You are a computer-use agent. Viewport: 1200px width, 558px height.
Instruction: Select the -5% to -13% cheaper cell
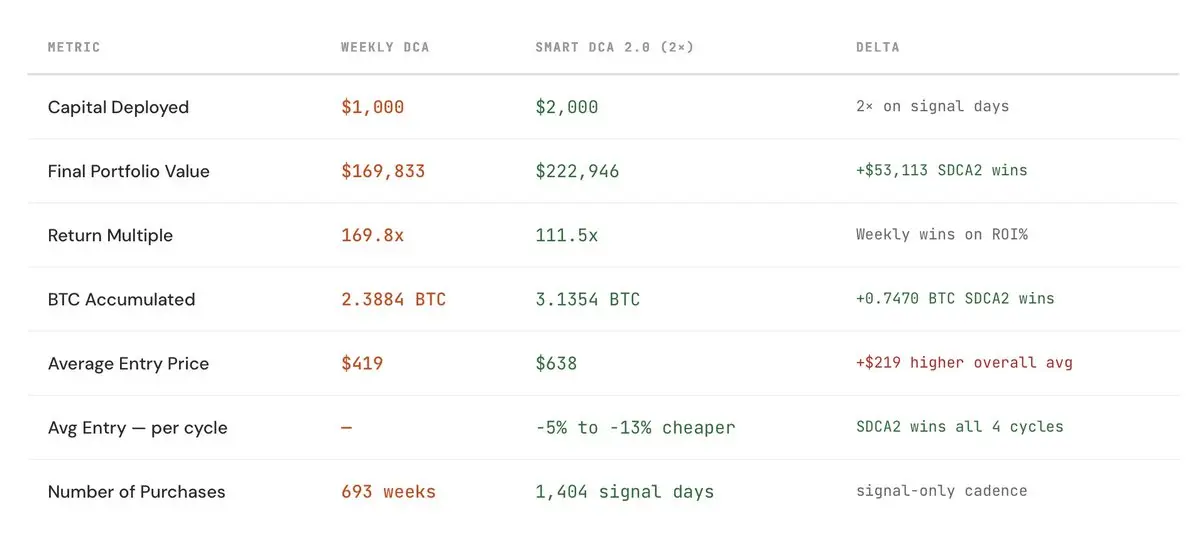tap(635, 427)
